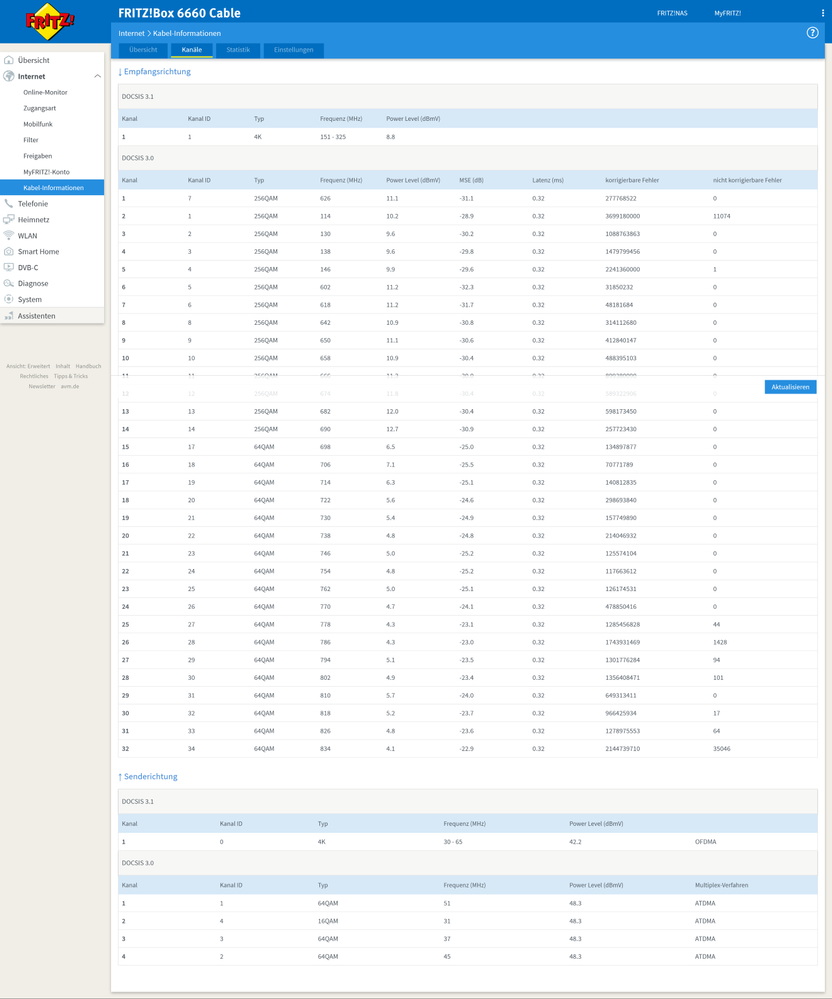Click the Smart Home icon in sidebar
832x999 pixels.
point(9,251)
